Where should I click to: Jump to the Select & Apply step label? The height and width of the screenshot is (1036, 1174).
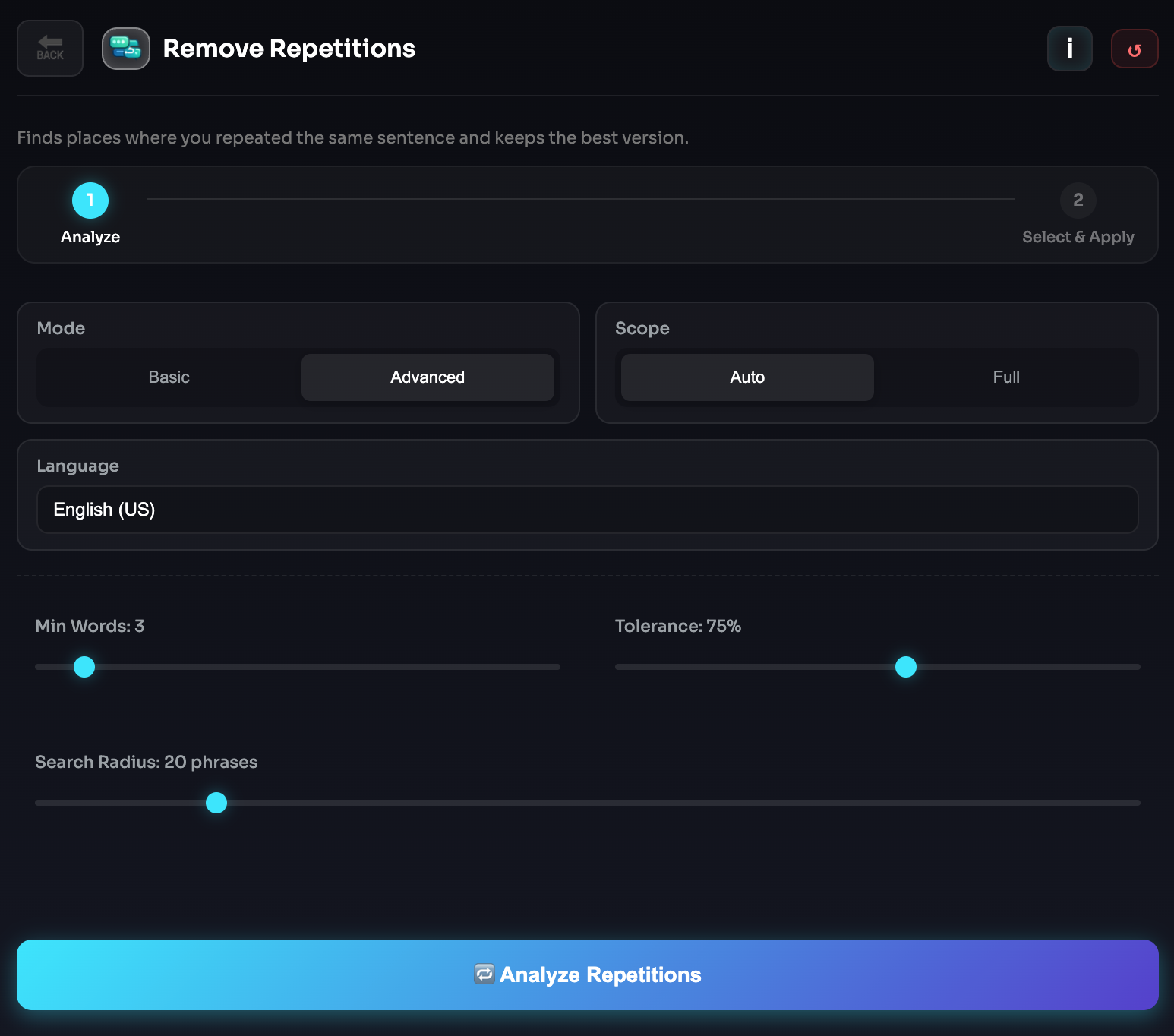tap(1078, 237)
